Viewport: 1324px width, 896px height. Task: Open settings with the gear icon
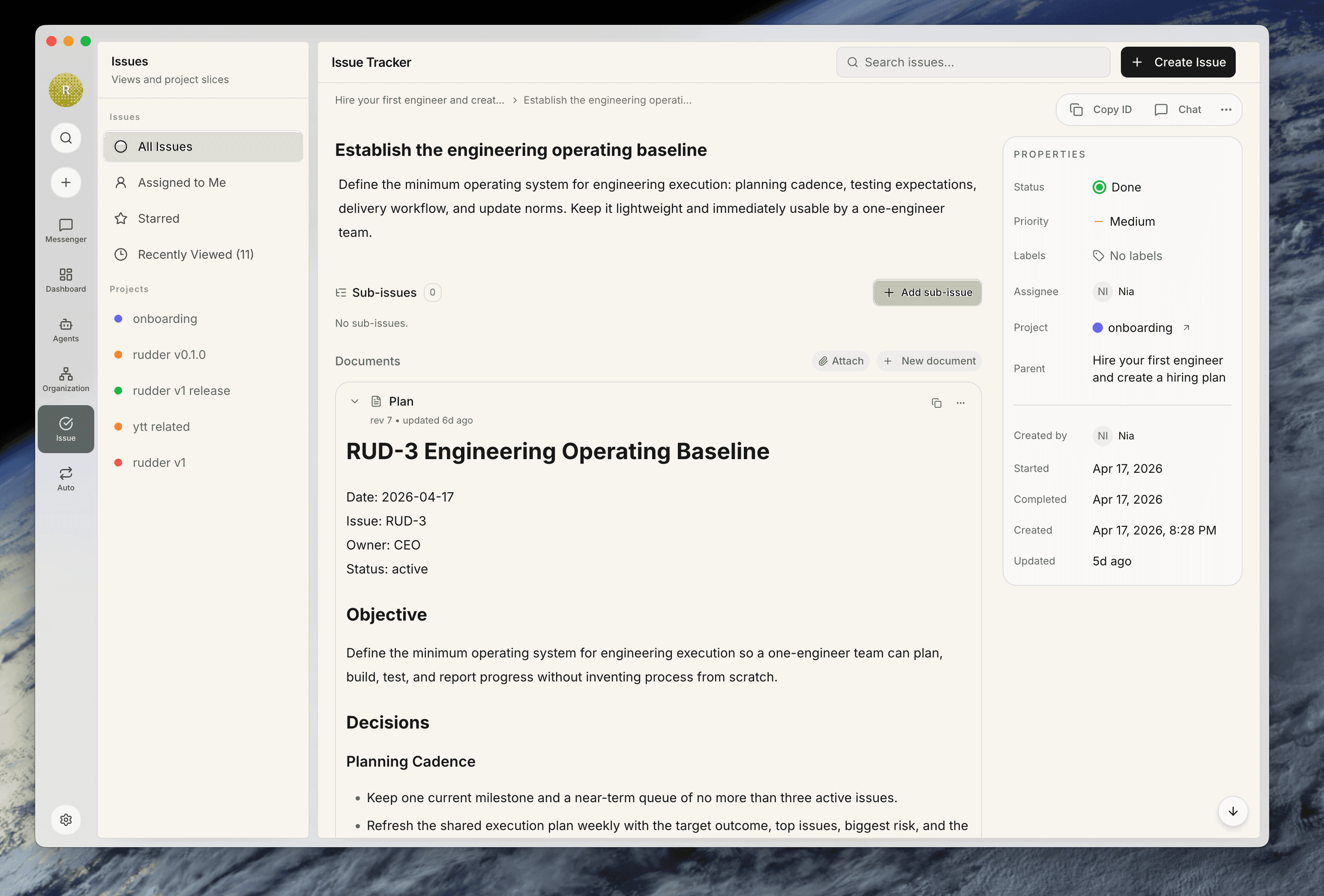coord(66,819)
